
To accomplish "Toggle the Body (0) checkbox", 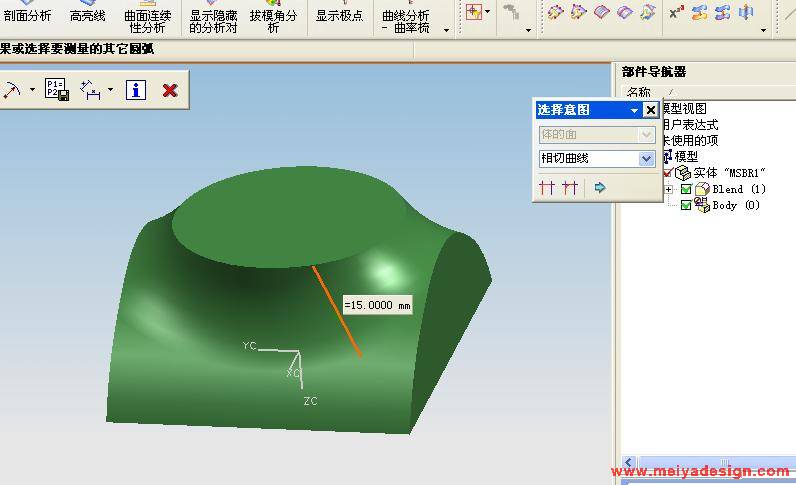I will coord(686,205).
